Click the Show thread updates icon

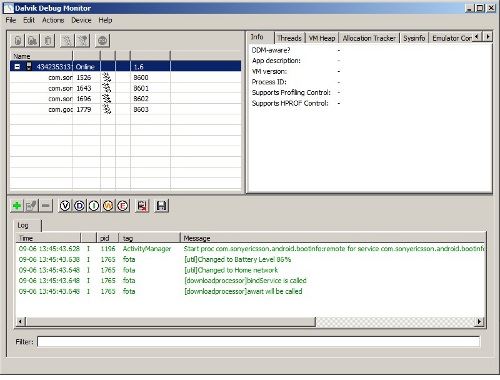[x=67, y=41]
